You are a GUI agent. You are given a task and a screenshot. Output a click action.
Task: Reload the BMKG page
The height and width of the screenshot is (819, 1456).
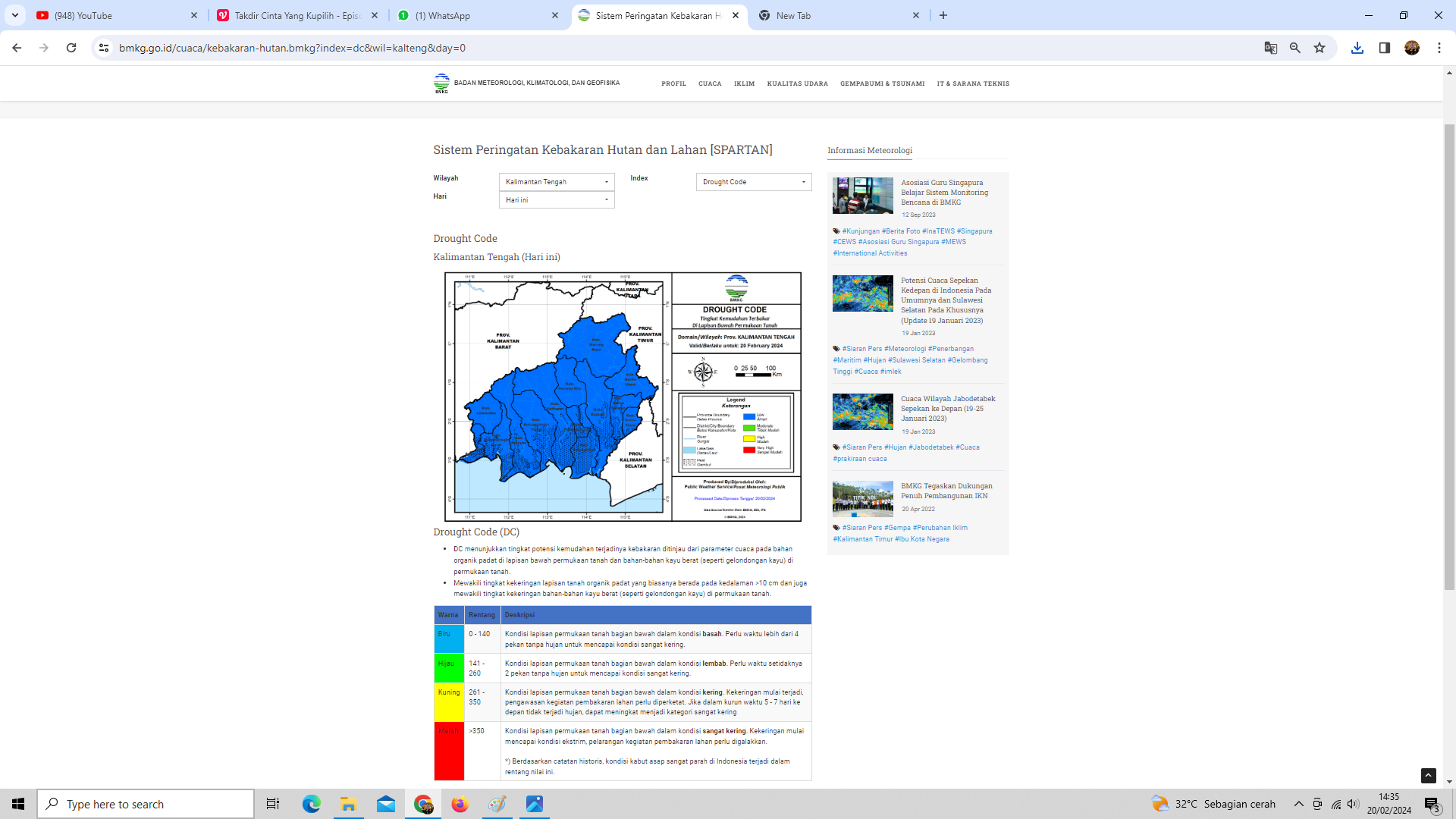pyautogui.click(x=71, y=48)
